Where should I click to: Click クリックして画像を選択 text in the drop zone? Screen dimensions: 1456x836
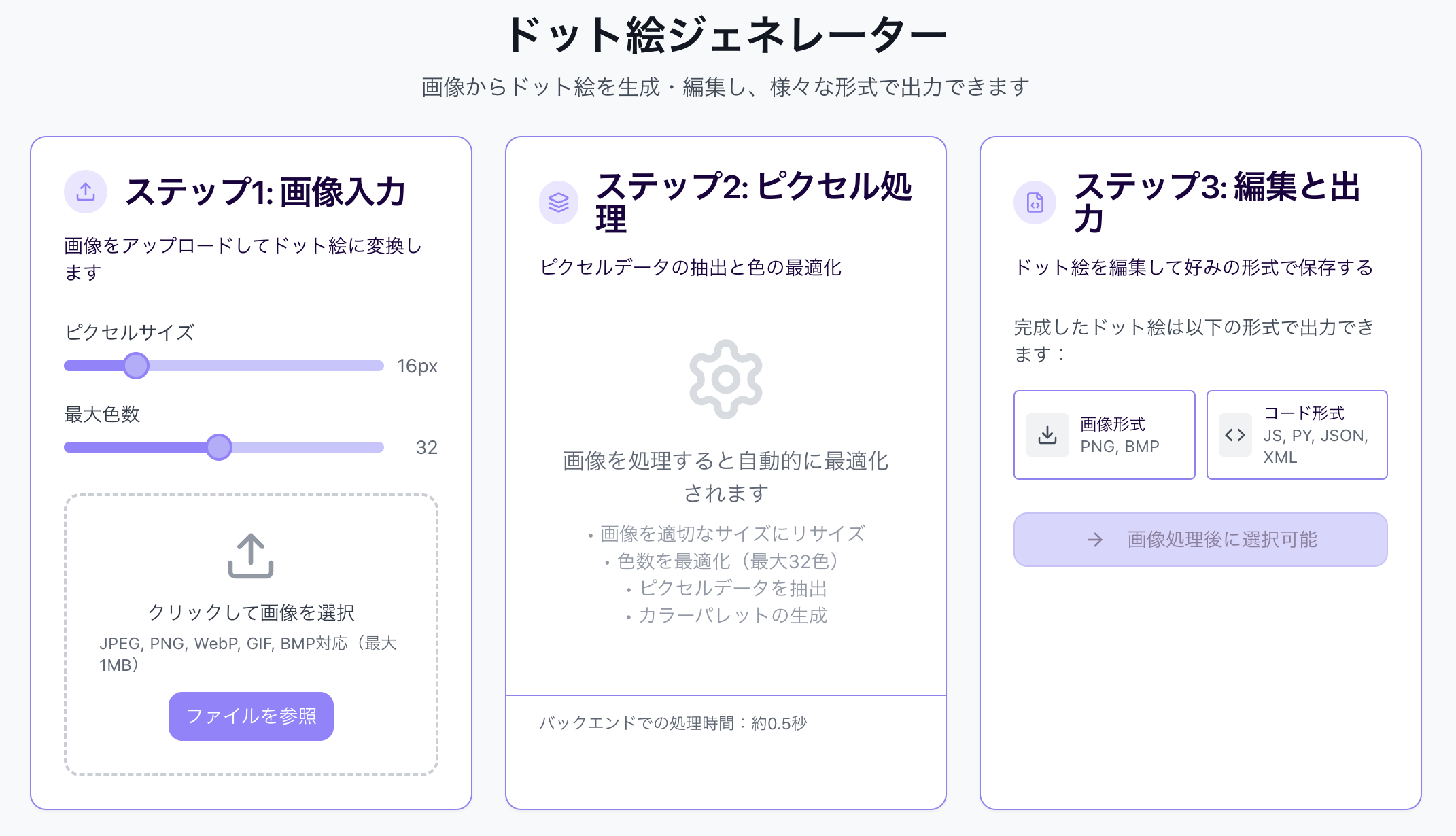click(x=251, y=612)
